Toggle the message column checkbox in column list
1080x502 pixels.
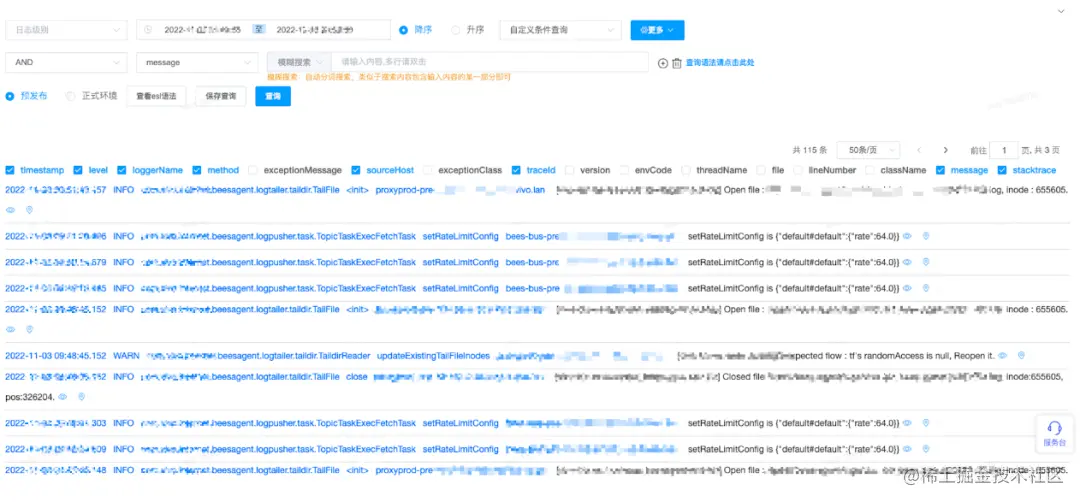point(941,170)
